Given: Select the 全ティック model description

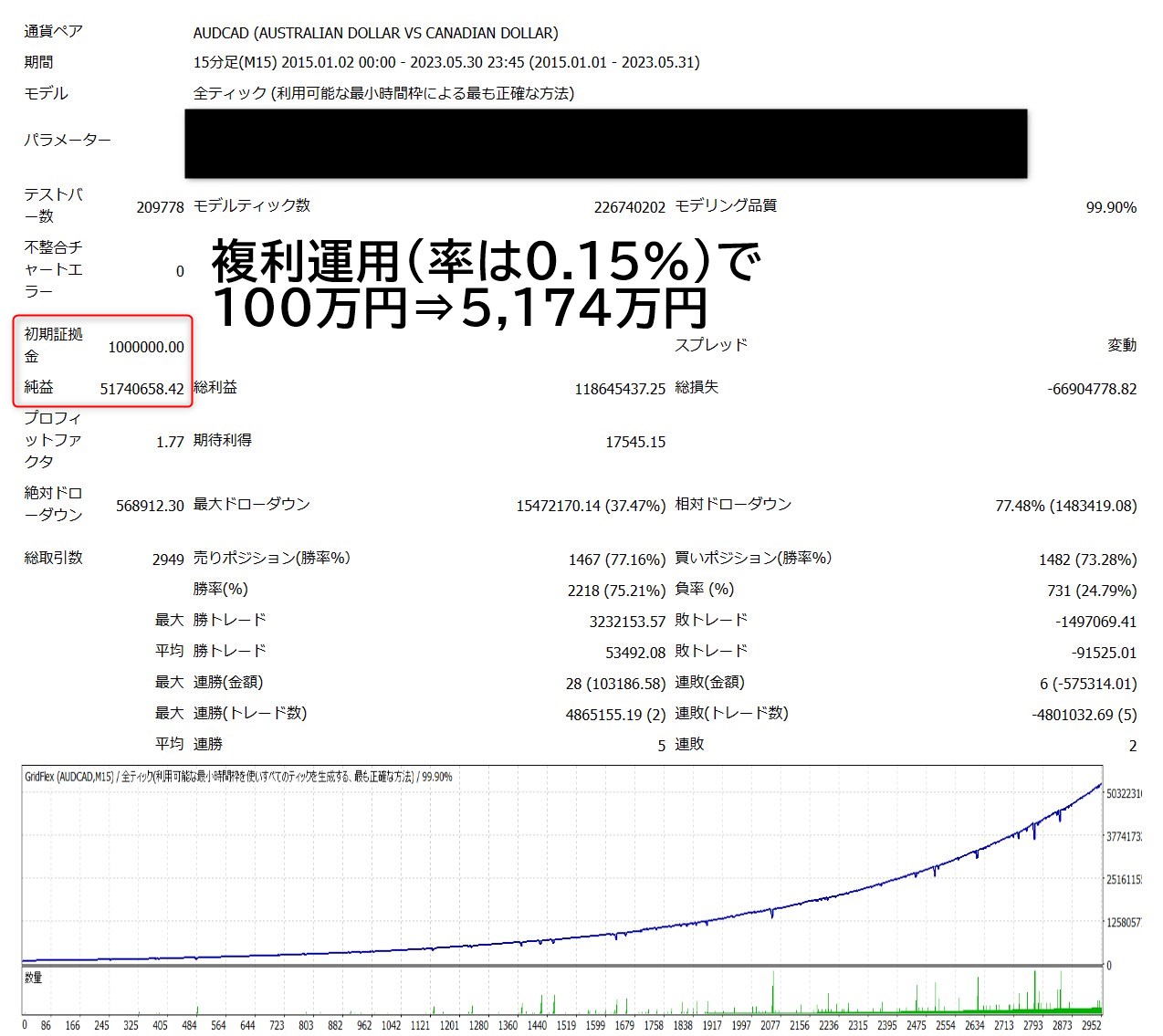Looking at the screenshot, I should coord(383,93).
